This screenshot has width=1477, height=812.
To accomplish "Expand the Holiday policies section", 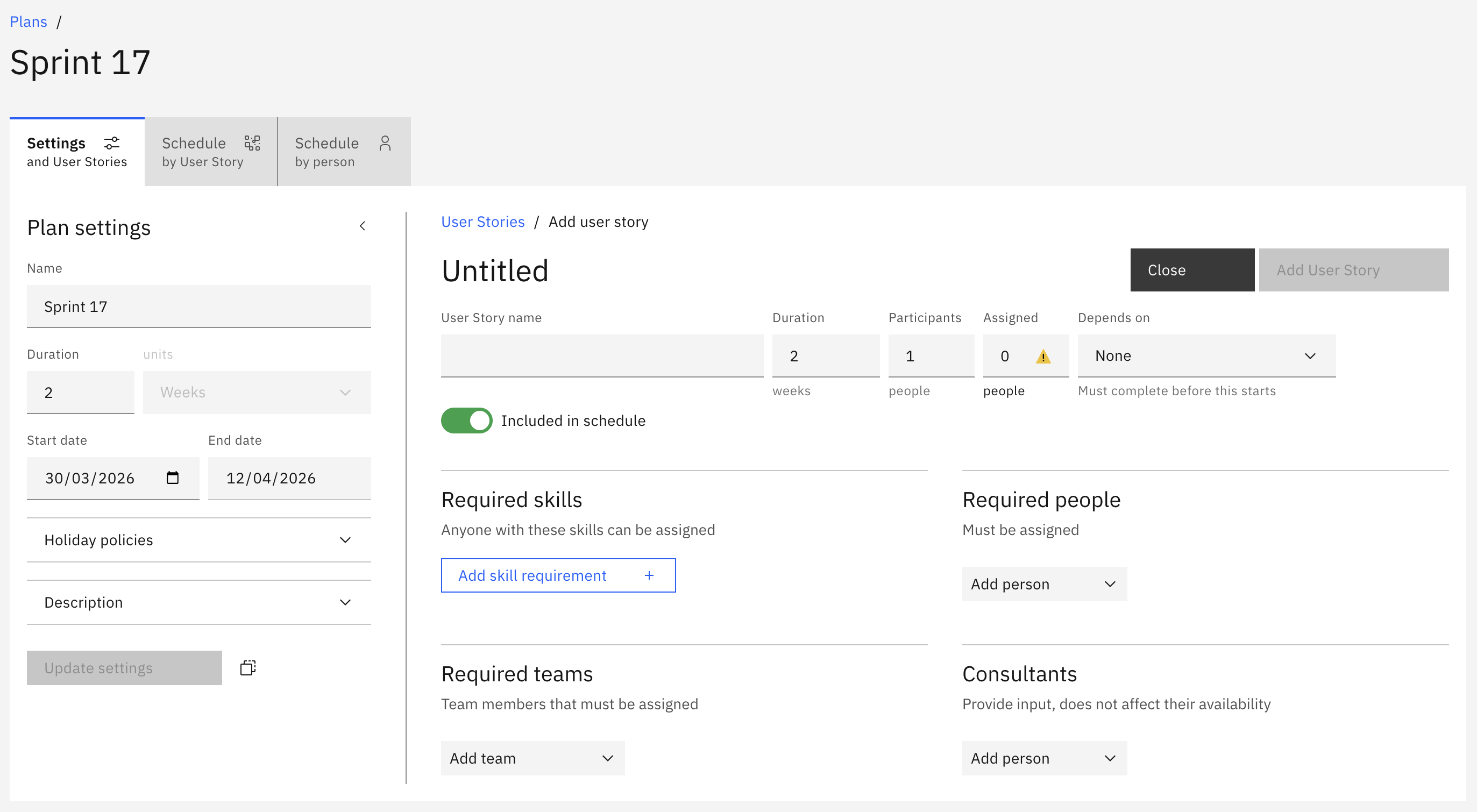I will [x=199, y=540].
